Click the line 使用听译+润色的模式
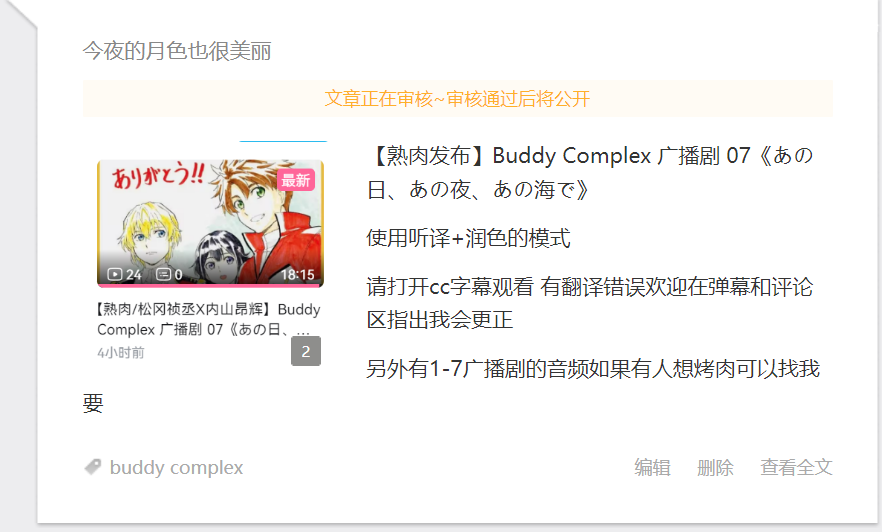Image resolution: width=882 pixels, height=532 pixels. click(469, 238)
